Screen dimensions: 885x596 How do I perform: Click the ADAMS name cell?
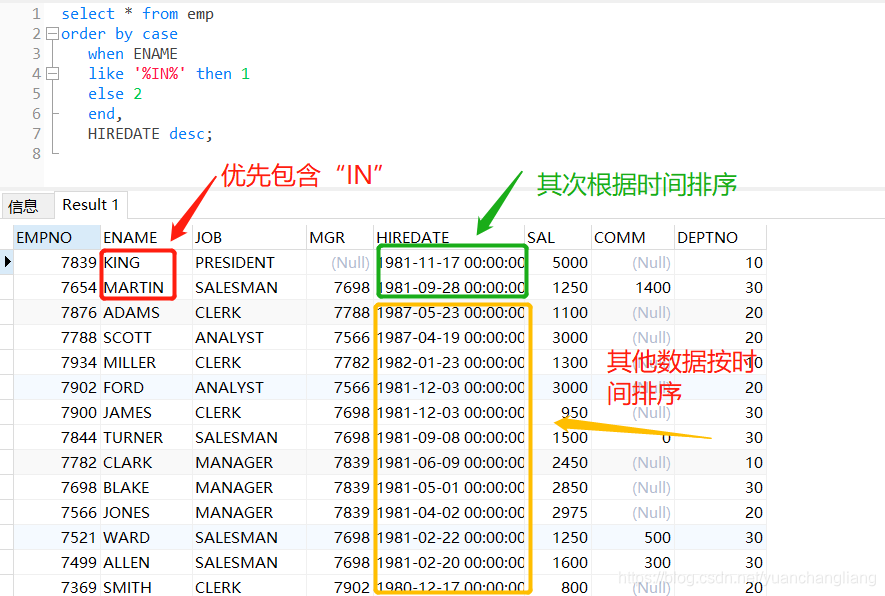point(146,312)
